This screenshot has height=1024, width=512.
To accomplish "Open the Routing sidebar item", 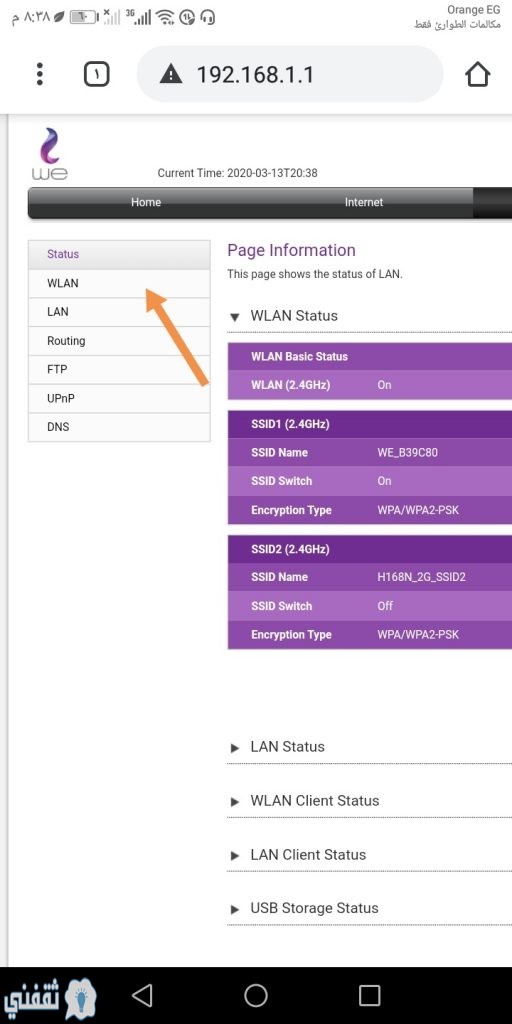I will coord(120,341).
